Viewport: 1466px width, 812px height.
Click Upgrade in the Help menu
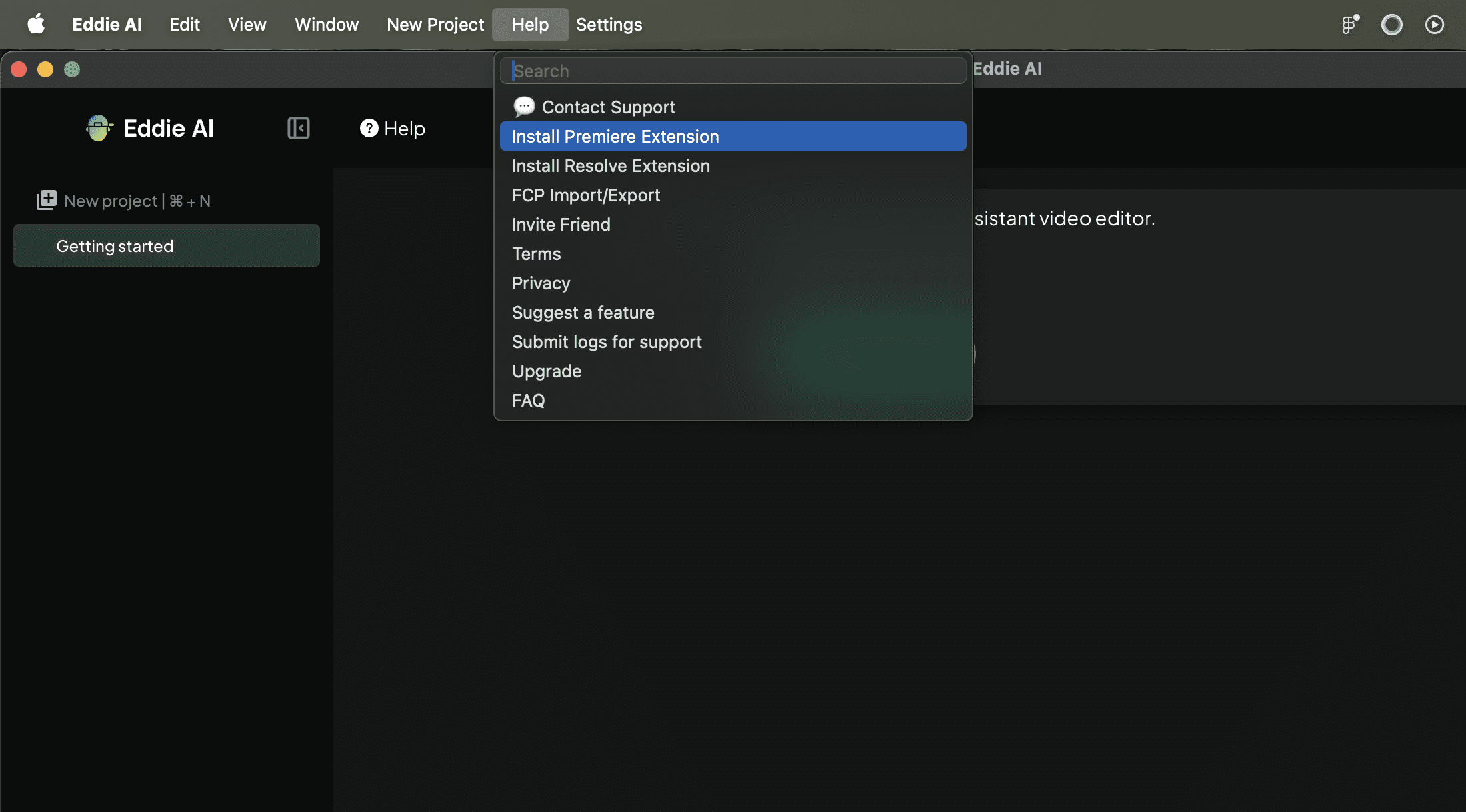pos(546,371)
